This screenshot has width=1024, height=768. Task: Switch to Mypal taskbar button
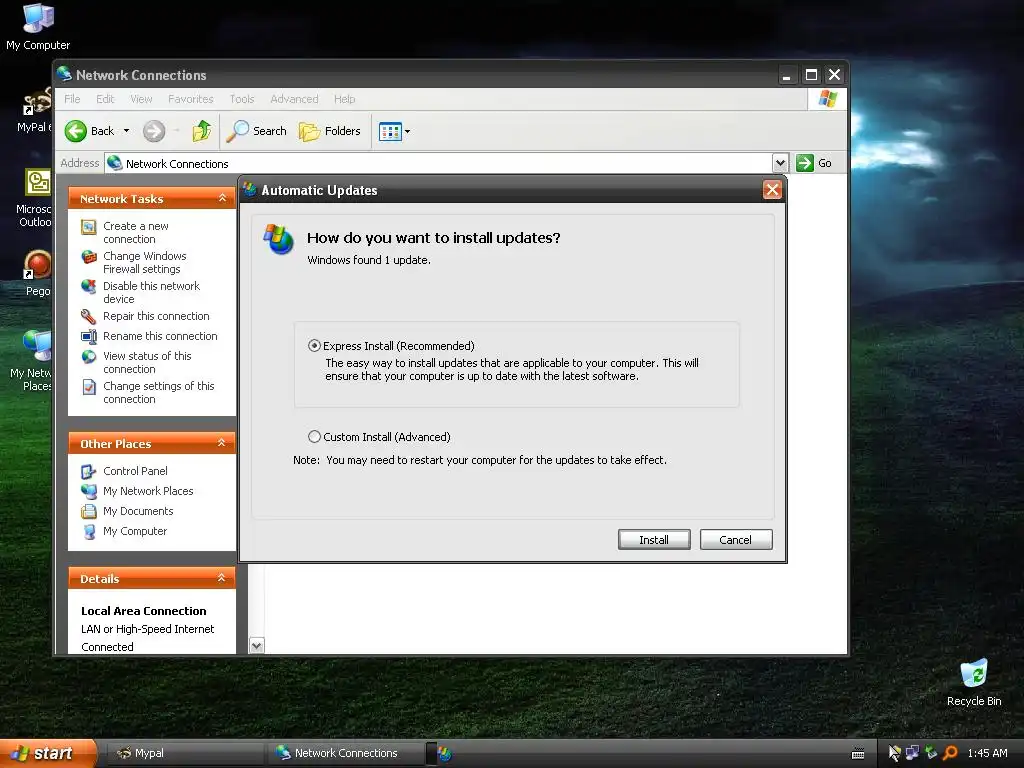point(184,754)
